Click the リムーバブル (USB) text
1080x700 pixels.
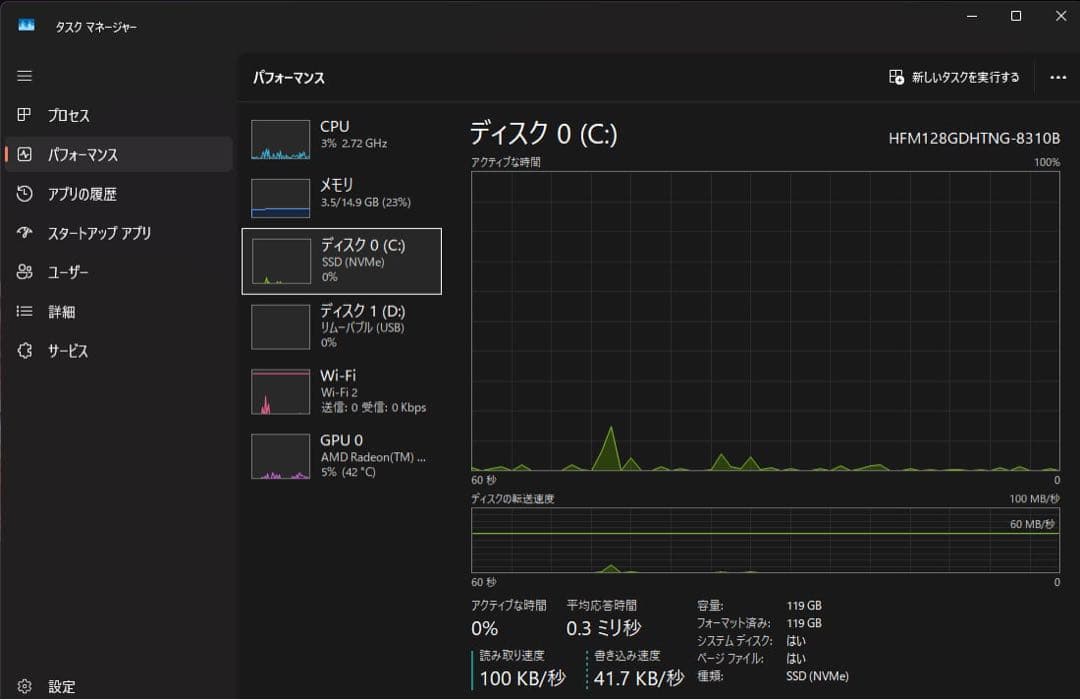pyautogui.click(x=362, y=327)
